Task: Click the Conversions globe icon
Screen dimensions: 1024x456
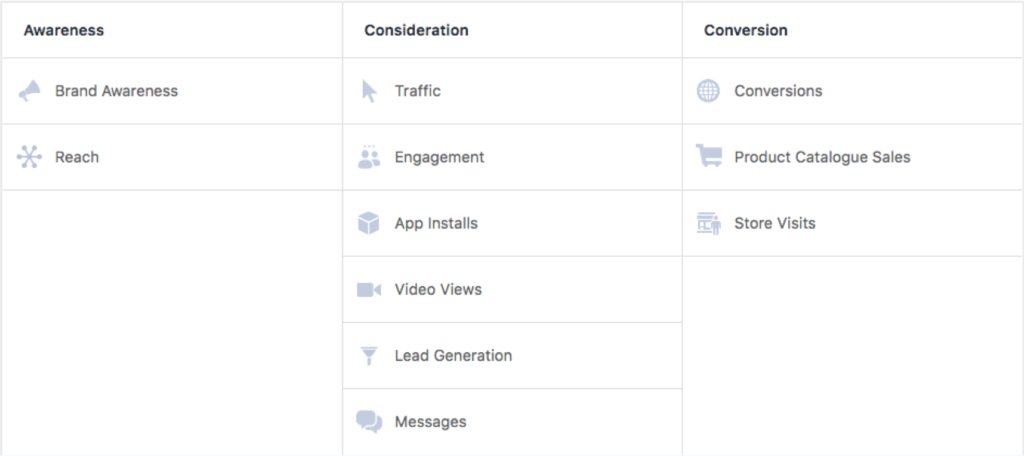Action: 708,91
